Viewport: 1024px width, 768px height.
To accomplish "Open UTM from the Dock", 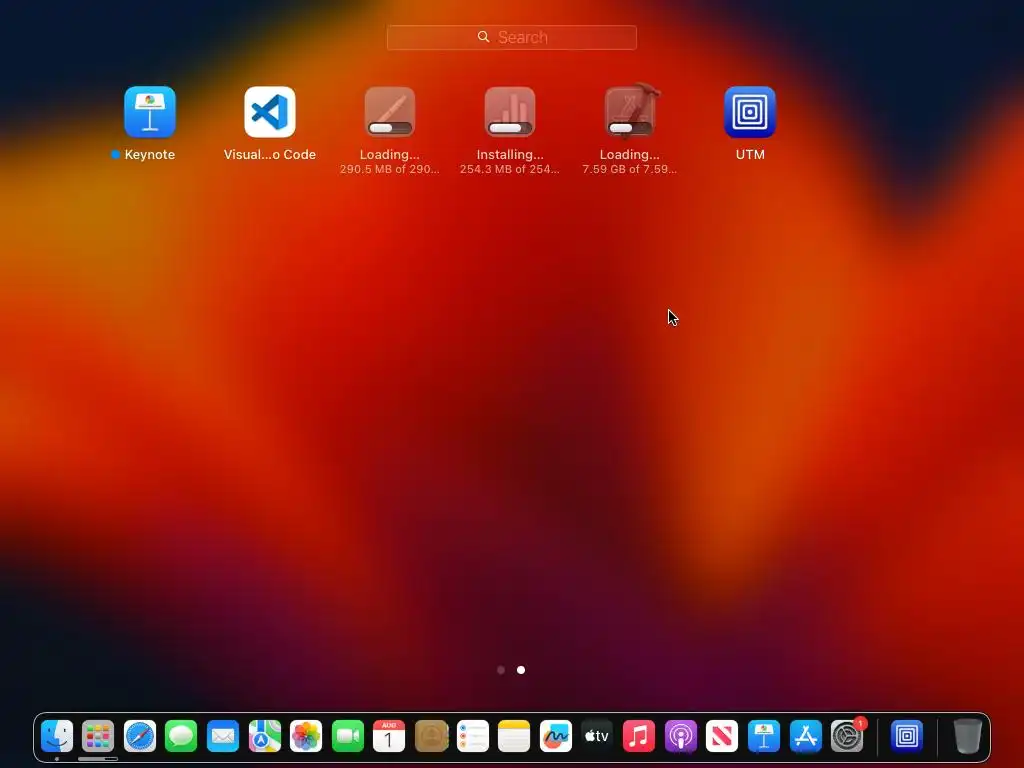I will (x=906, y=736).
